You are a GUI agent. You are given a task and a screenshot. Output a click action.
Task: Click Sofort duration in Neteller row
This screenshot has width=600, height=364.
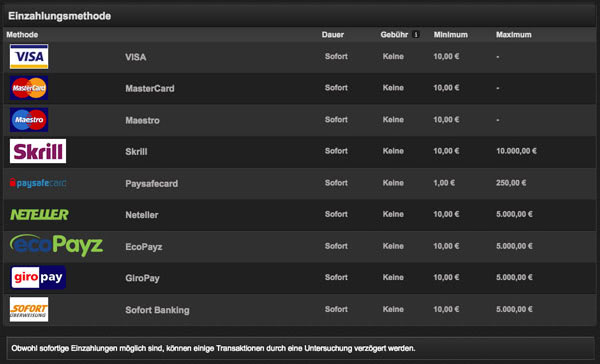pyautogui.click(x=336, y=214)
